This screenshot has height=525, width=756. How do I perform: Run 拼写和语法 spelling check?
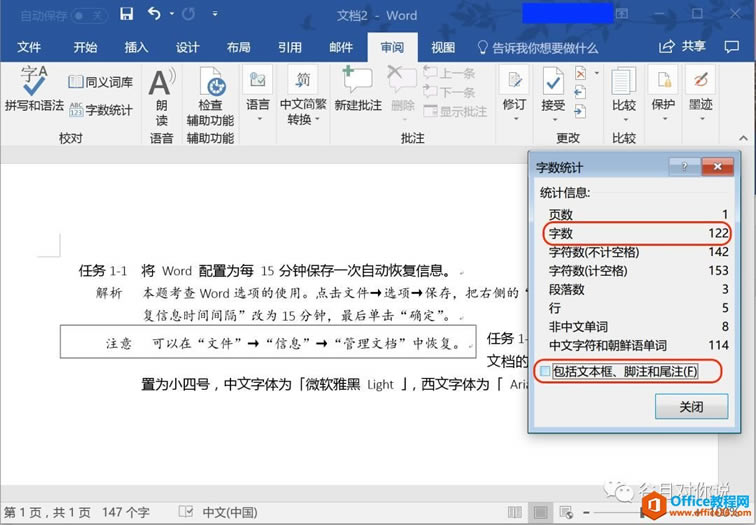tap(34, 89)
